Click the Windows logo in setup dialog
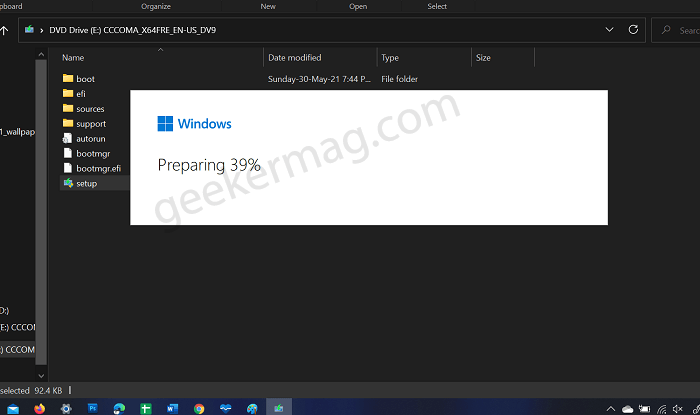 (165, 124)
